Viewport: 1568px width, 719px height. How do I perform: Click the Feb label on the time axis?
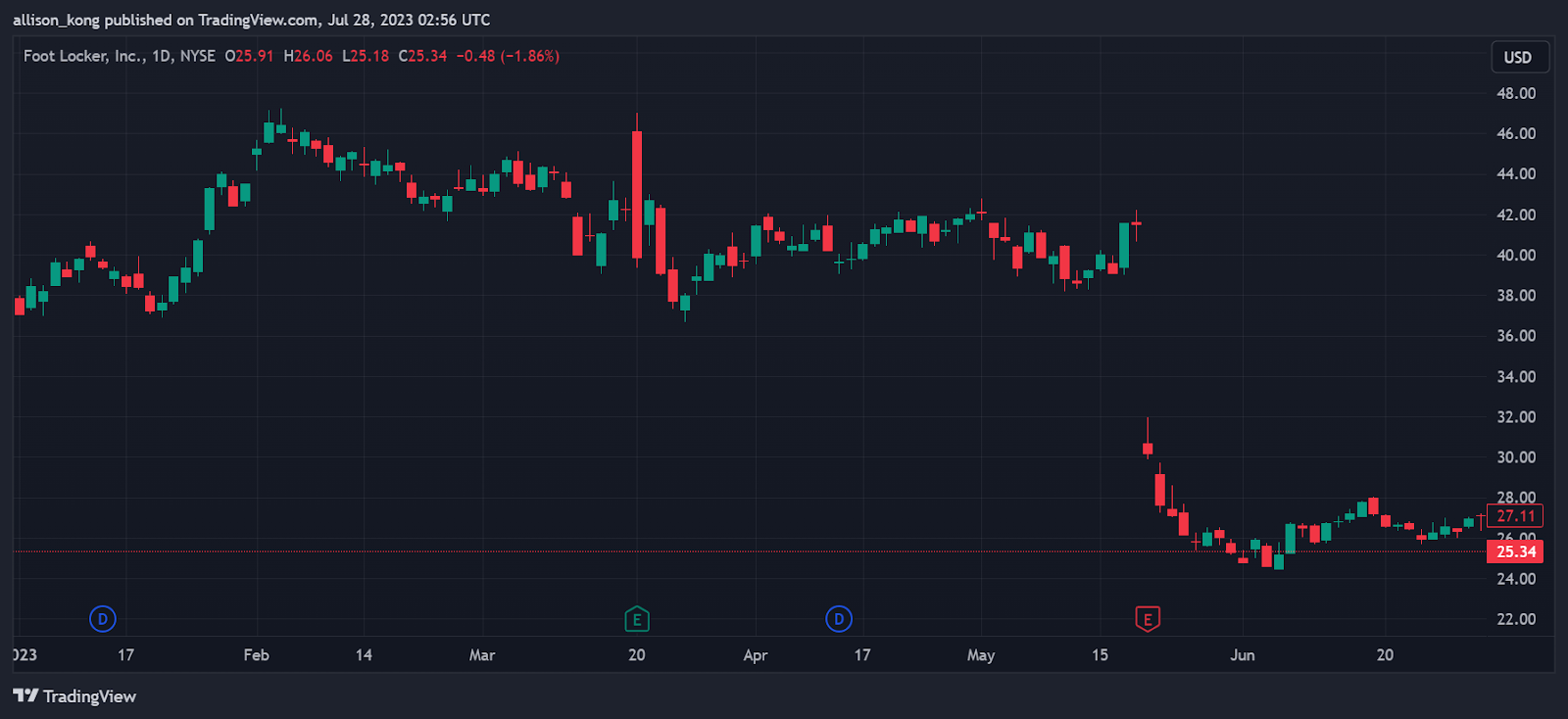pyautogui.click(x=256, y=655)
